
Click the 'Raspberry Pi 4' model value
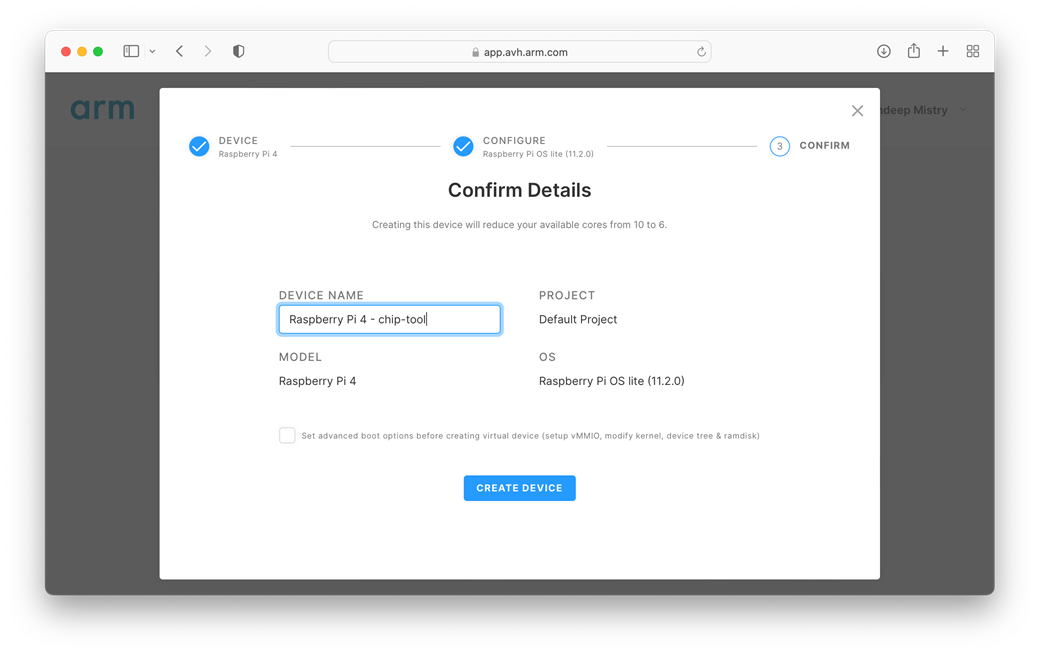coord(317,381)
